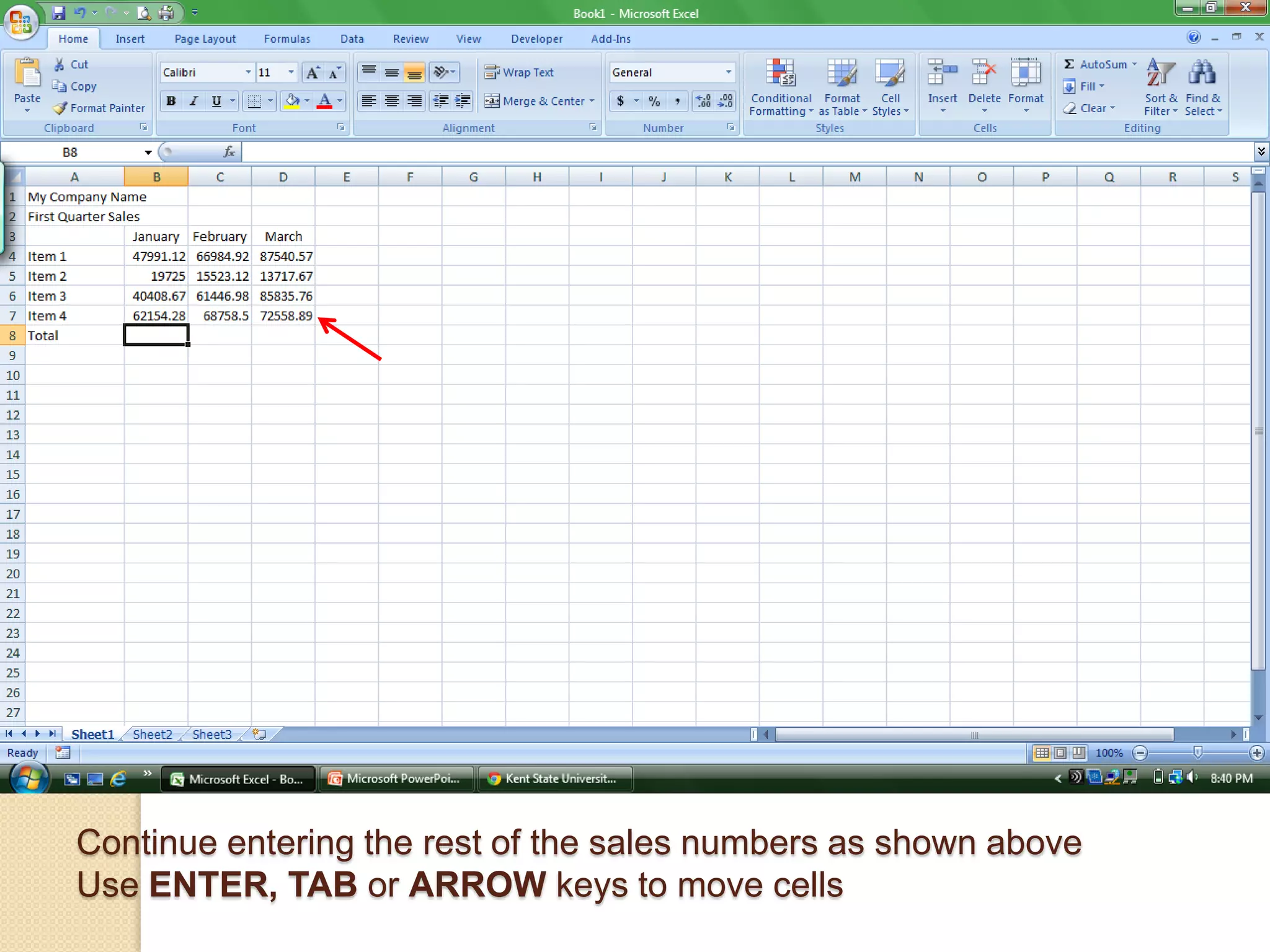Increase font size with Grow Font

click(x=313, y=73)
